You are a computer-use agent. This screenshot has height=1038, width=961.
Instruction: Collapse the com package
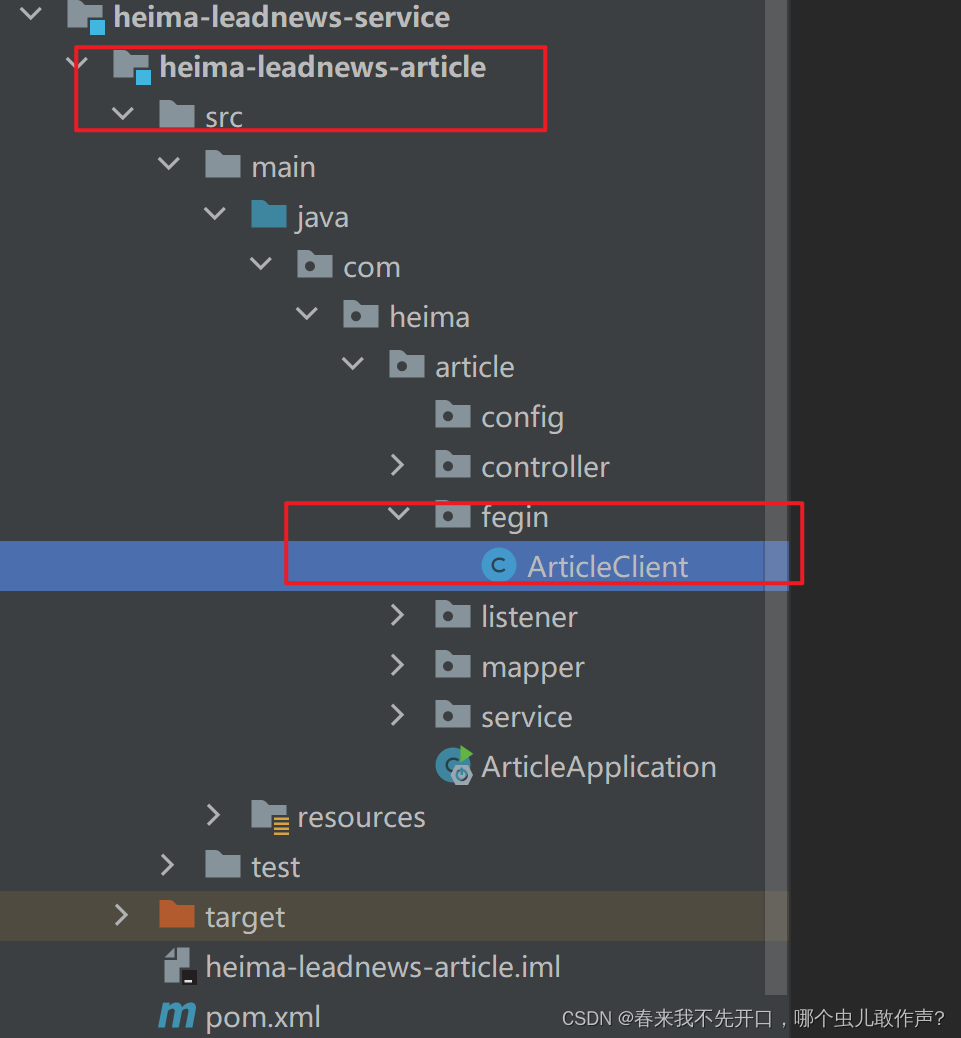coord(261,263)
